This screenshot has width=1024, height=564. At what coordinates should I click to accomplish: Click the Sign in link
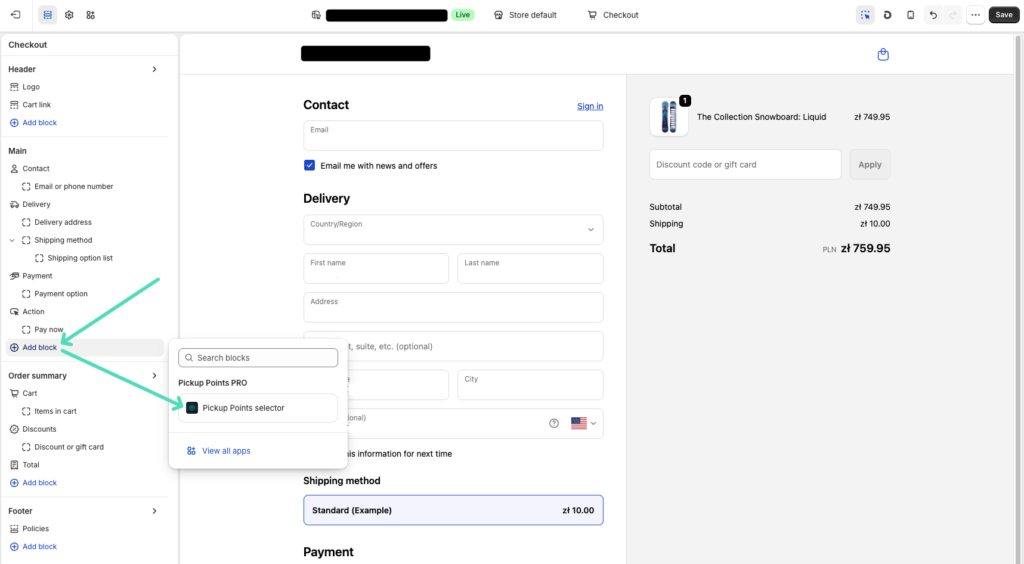tap(590, 106)
